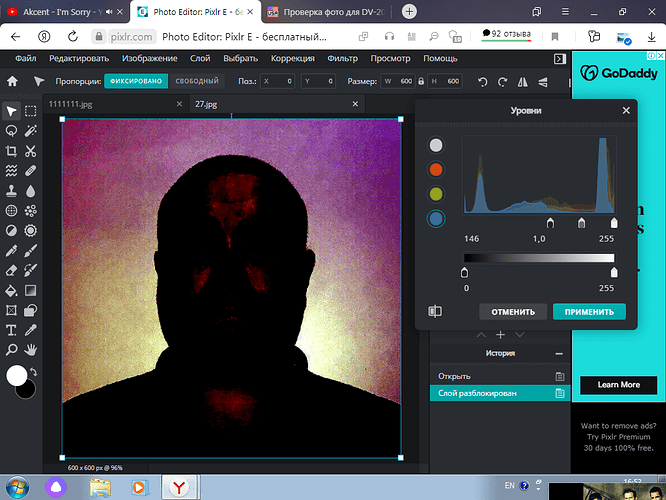Toggle before/after compare in Levels dialog

pyautogui.click(x=435, y=311)
